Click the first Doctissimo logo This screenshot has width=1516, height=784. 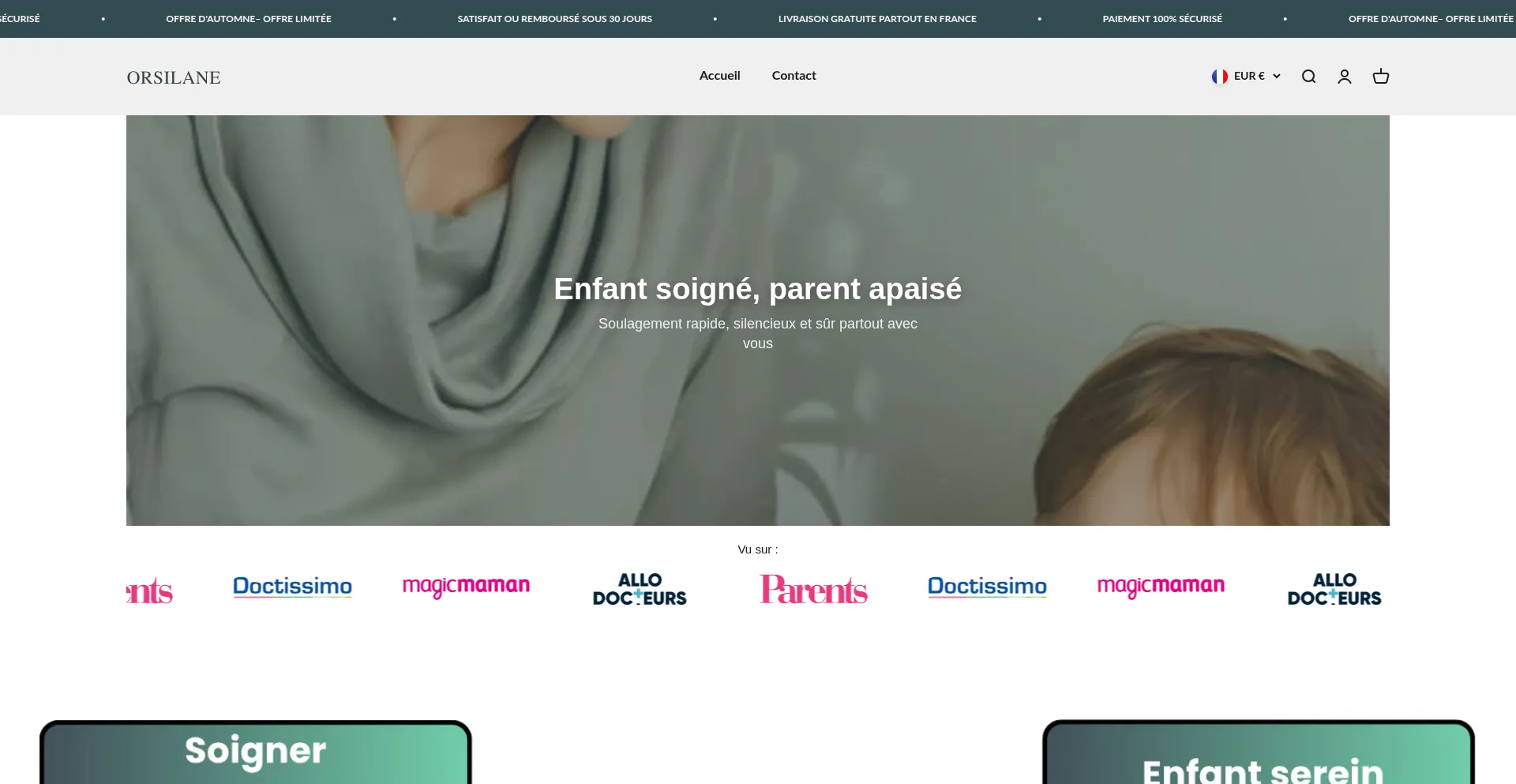pyautogui.click(x=292, y=587)
